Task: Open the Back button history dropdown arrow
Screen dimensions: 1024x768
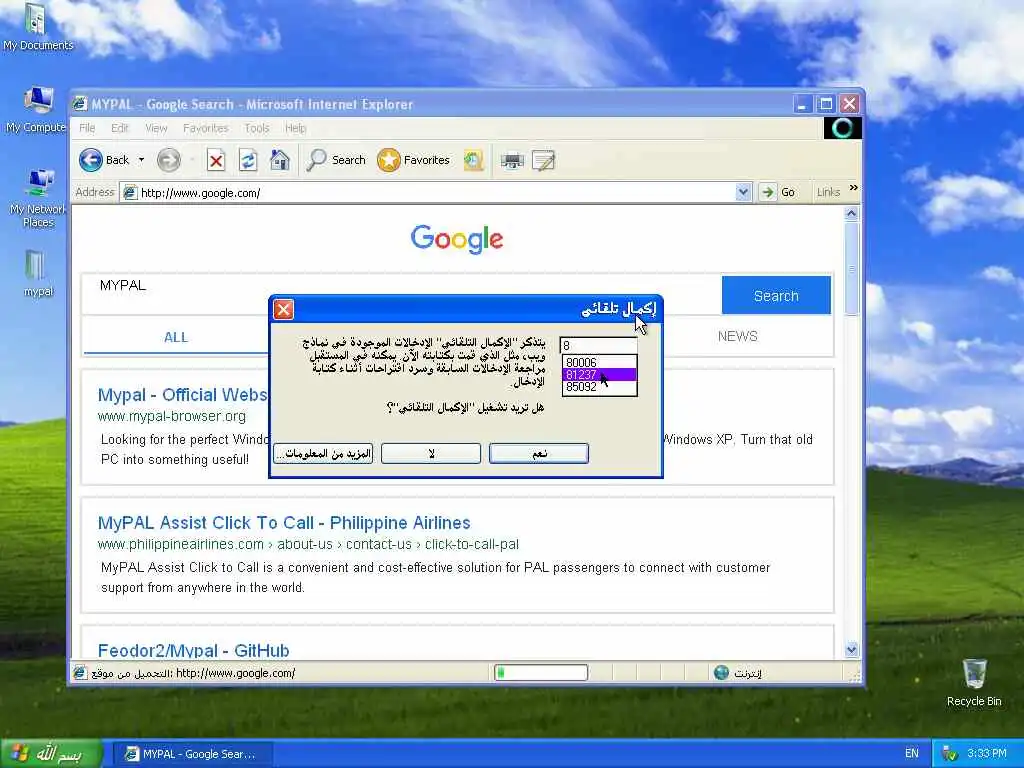Action: pyautogui.click(x=141, y=160)
